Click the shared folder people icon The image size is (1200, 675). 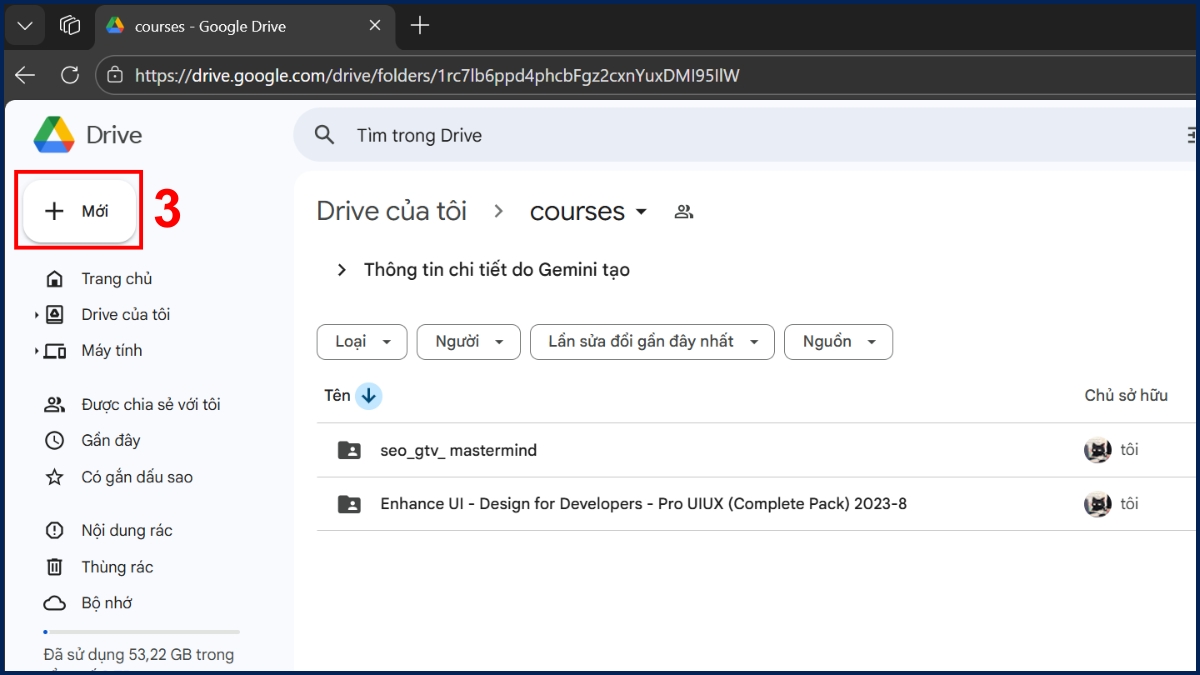point(684,212)
